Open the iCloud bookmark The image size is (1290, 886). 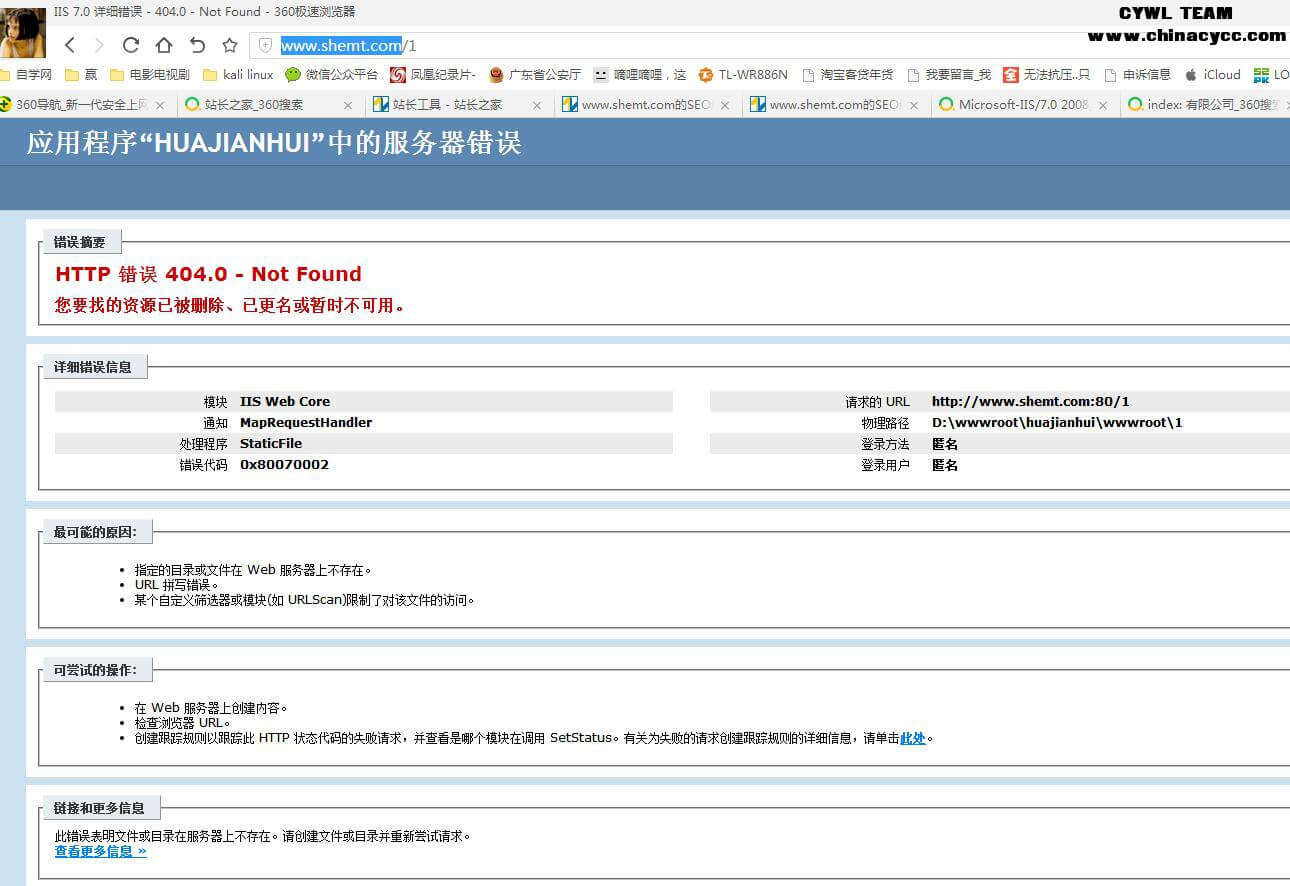(x=1212, y=75)
